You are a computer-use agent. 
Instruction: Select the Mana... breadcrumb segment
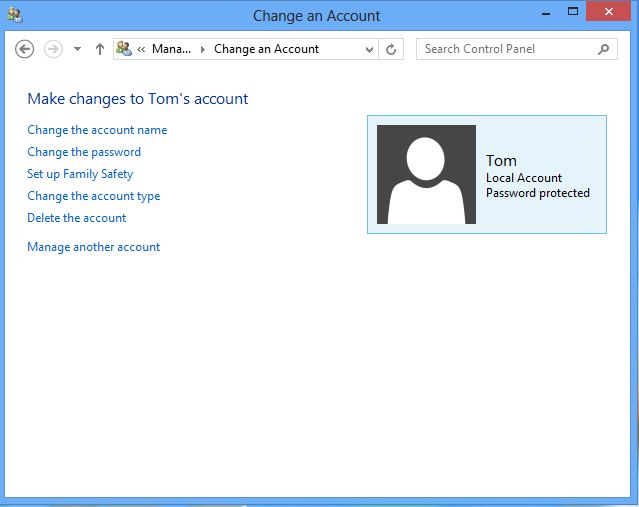coord(171,49)
